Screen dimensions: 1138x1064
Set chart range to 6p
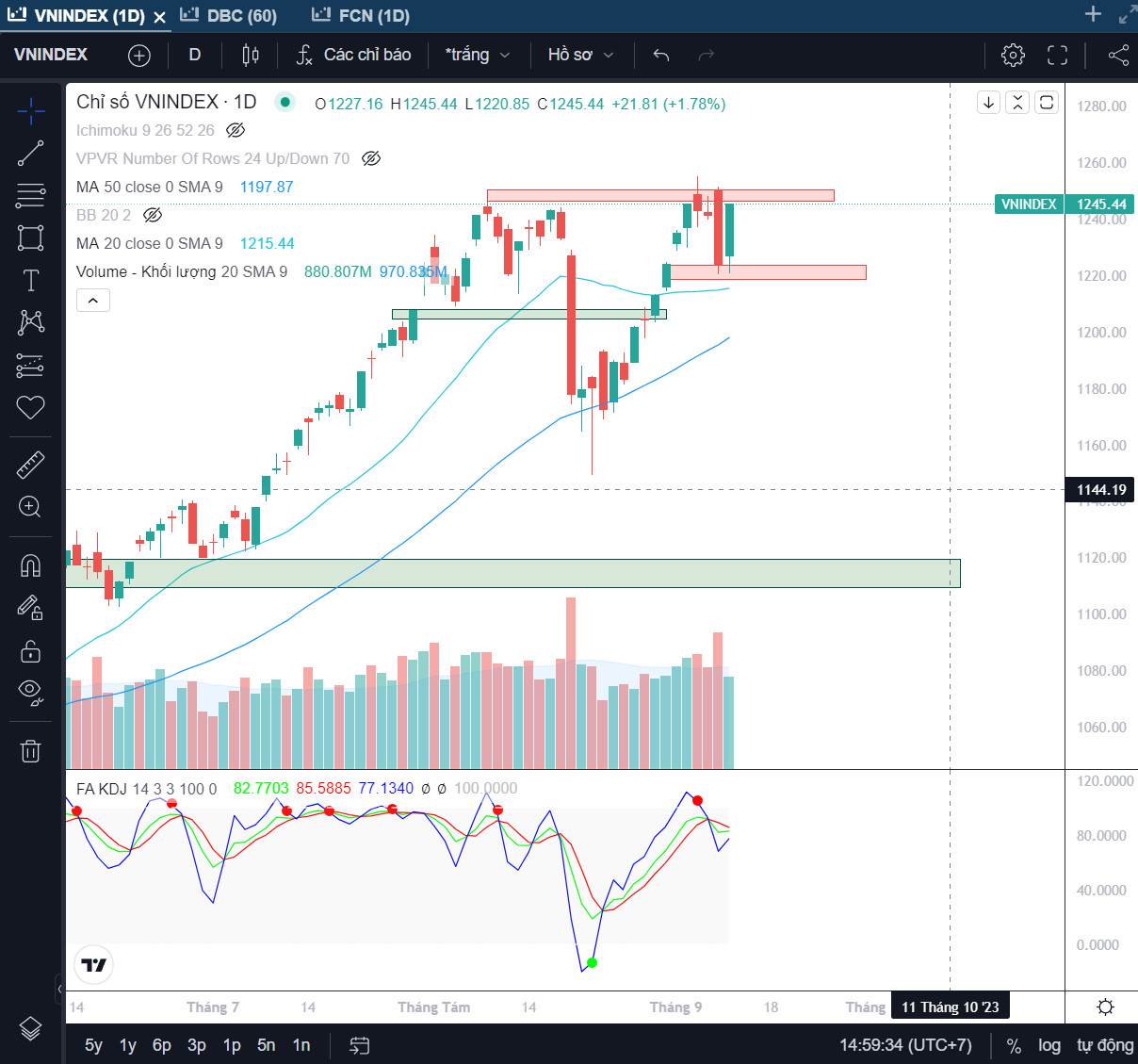(162, 1045)
